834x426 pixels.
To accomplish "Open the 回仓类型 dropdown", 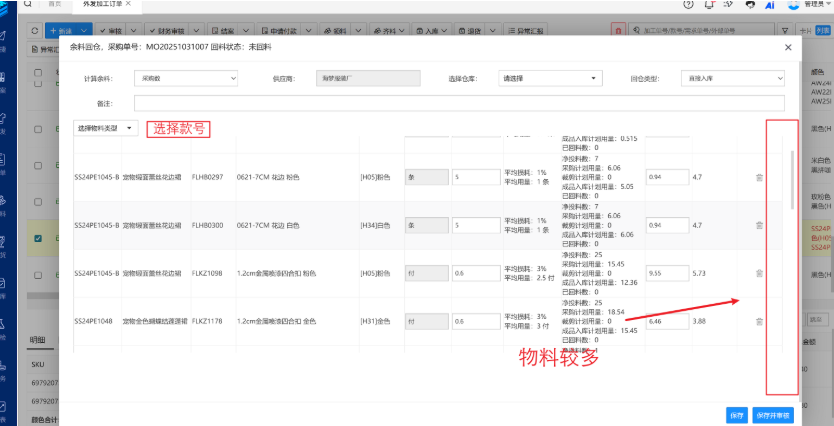I will click(x=735, y=77).
